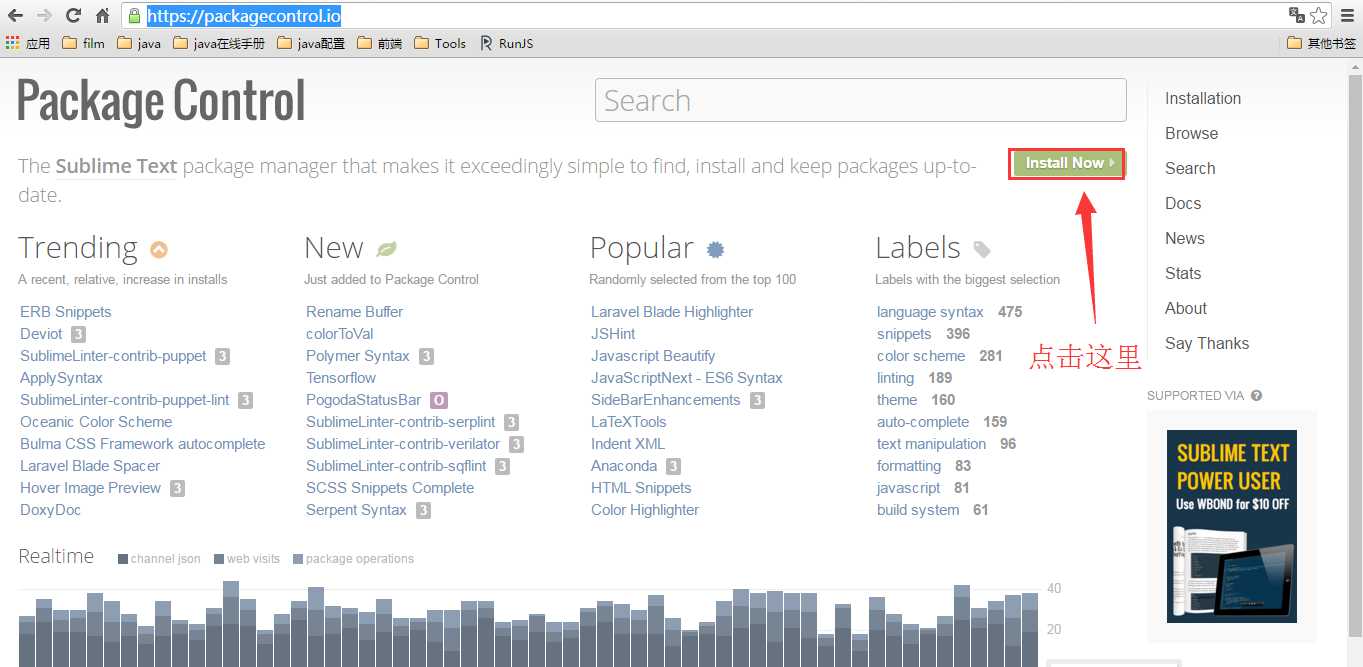The width and height of the screenshot is (1363, 667).
Task: Open Stats in the side menu
Action: click(1183, 273)
